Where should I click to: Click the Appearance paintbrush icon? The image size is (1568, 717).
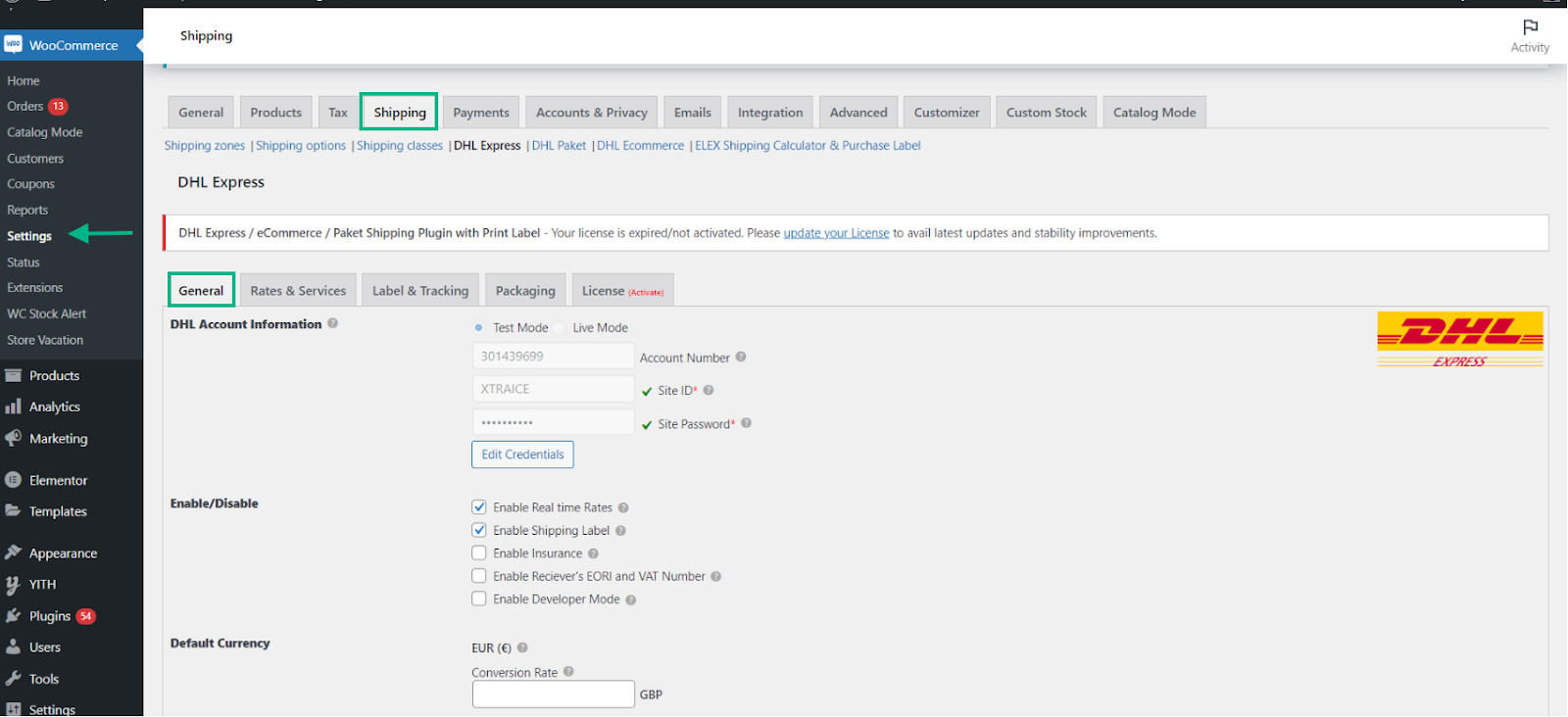[x=13, y=552]
